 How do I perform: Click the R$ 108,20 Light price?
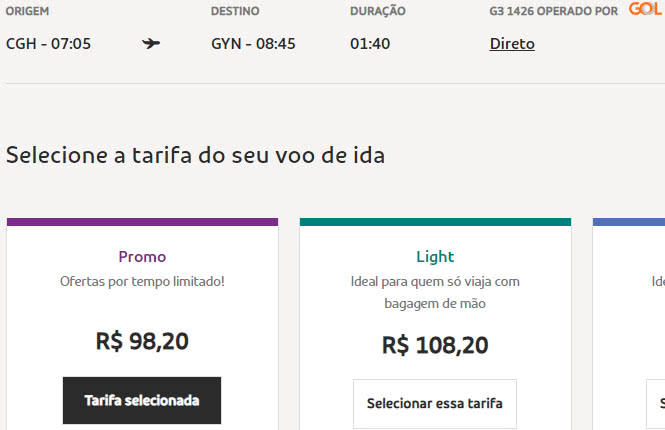pos(435,345)
